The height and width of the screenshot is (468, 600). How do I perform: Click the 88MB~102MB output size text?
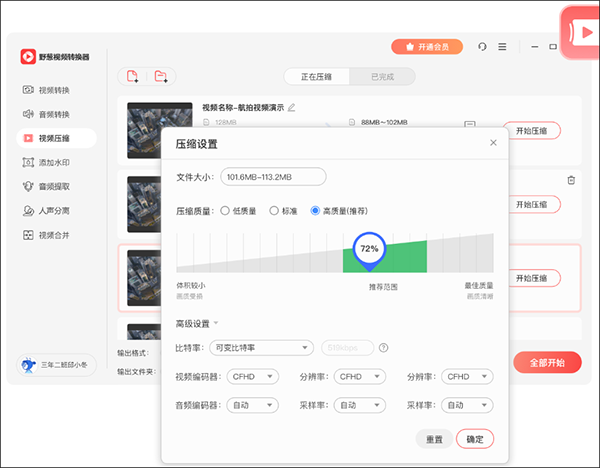coord(384,122)
